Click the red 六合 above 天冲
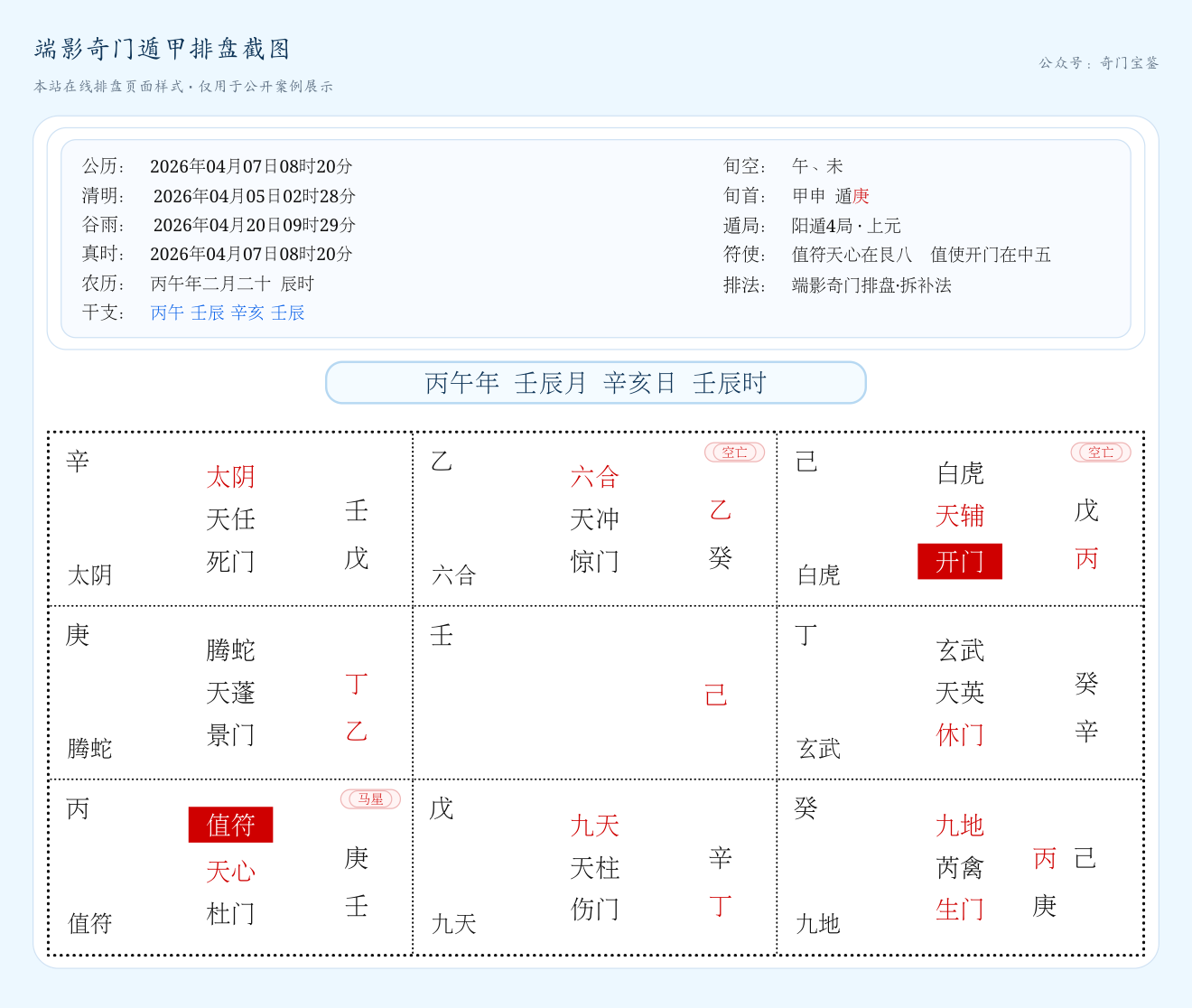Image resolution: width=1192 pixels, height=1008 pixels. point(595,477)
